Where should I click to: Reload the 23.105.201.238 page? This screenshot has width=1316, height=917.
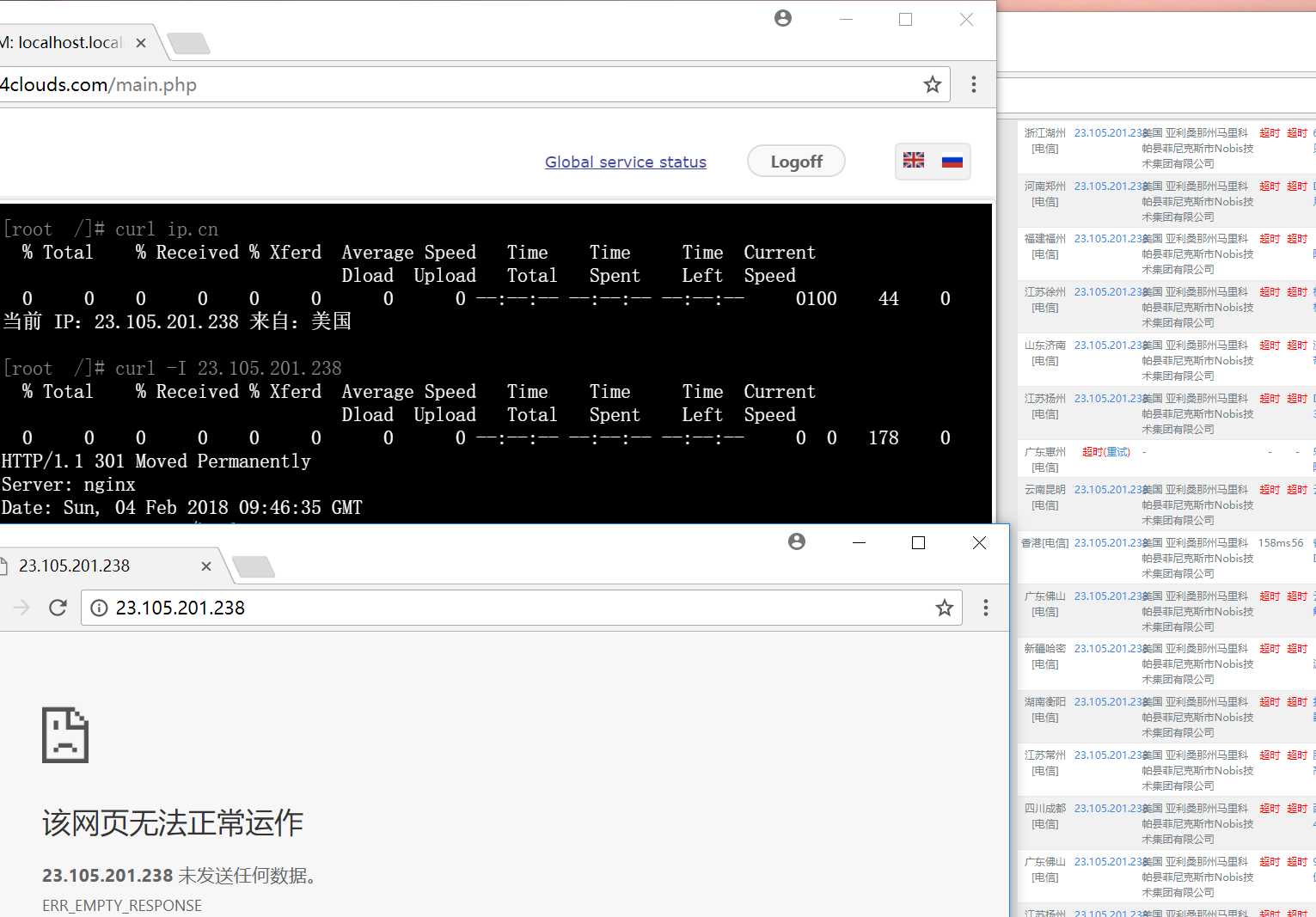(x=58, y=608)
